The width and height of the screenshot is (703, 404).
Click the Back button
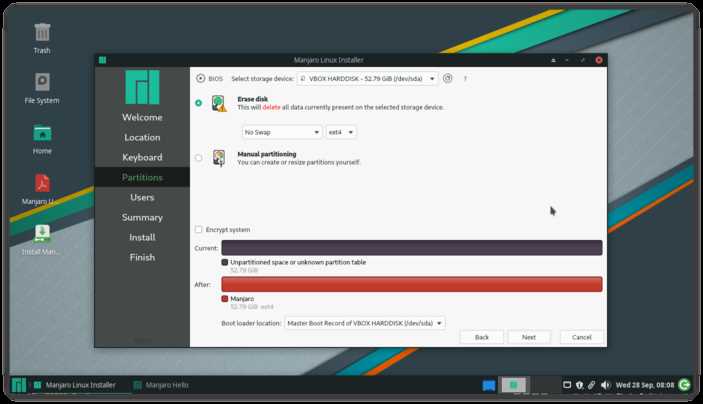point(482,337)
